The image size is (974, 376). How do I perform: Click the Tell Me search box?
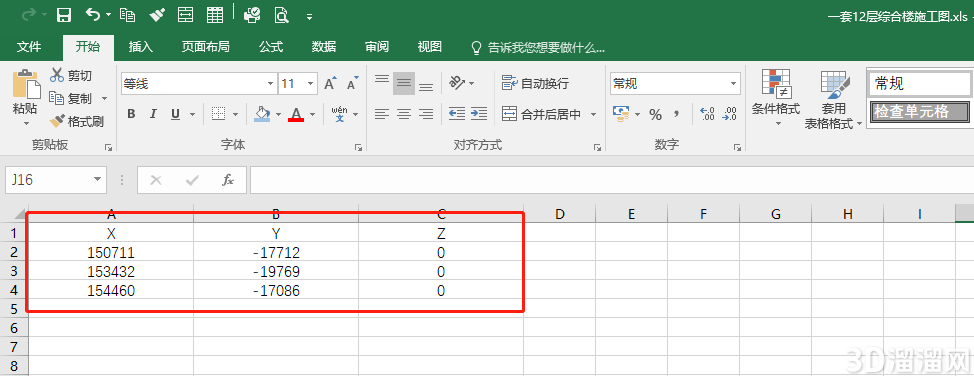(x=538, y=47)
